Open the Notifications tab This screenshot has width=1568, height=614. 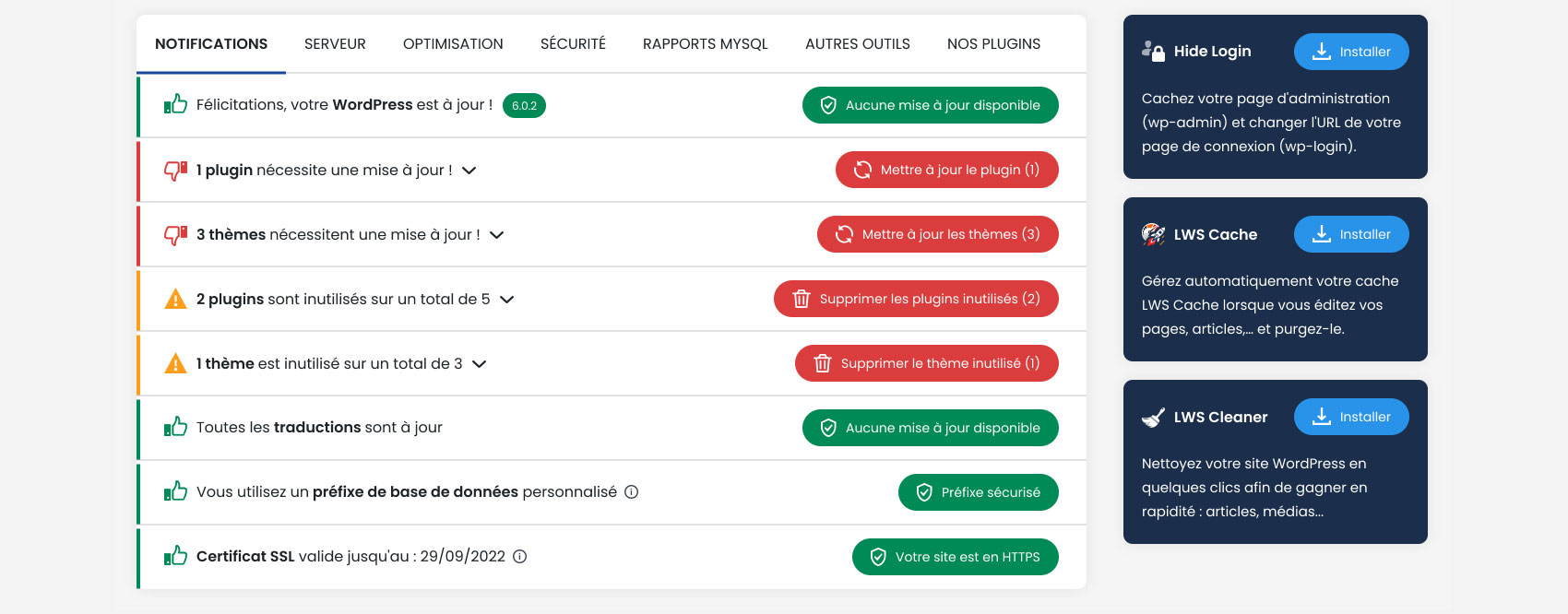(211, 44)
